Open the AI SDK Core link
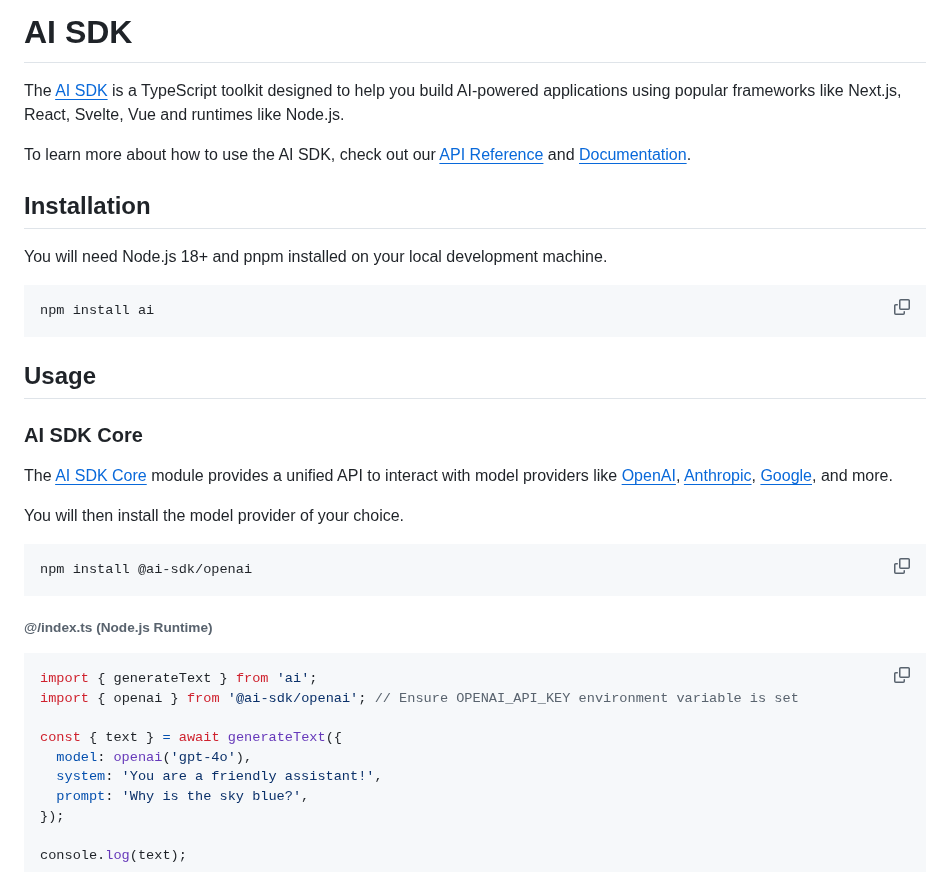 [x=101, y=476]
